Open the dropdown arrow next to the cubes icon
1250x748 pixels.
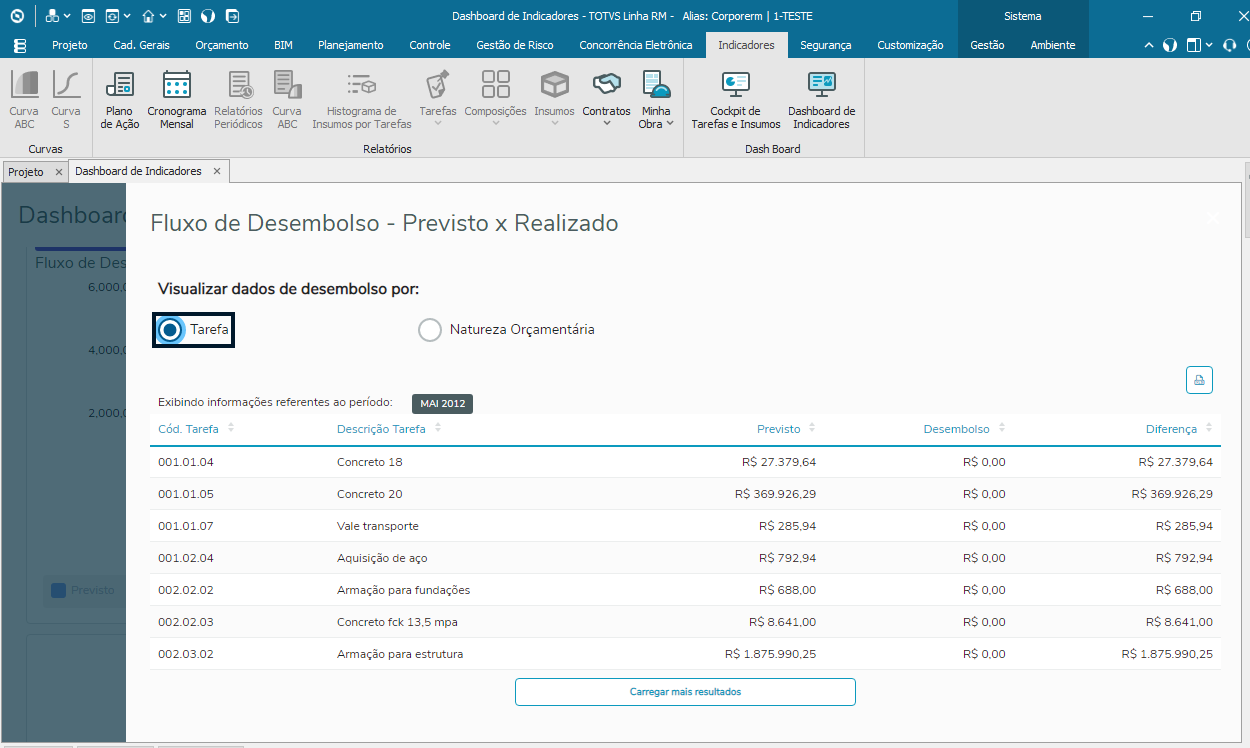(x=67, y=17)
